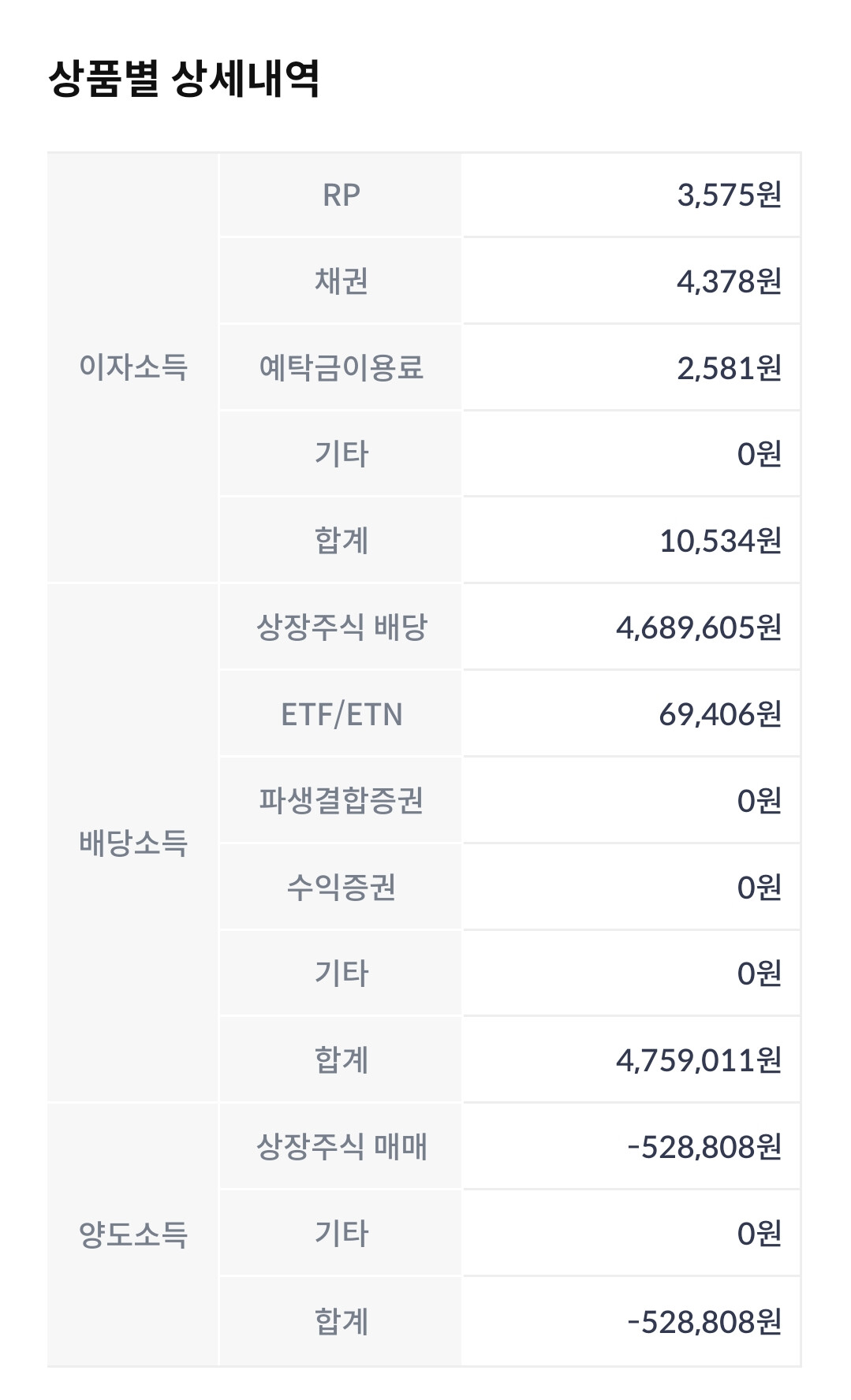Click the RP amount 3,575원
The image size is (851, 1400).
point(729,195)
